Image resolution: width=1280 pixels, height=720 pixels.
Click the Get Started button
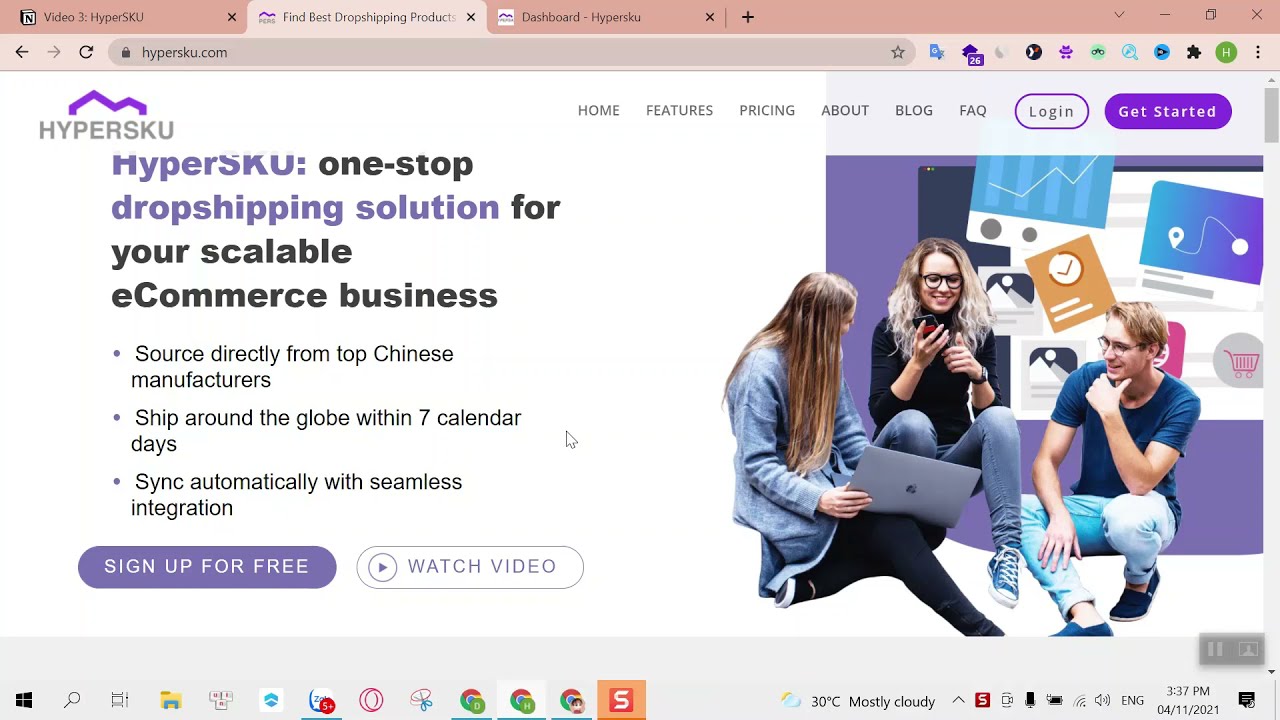(1167, 111)
